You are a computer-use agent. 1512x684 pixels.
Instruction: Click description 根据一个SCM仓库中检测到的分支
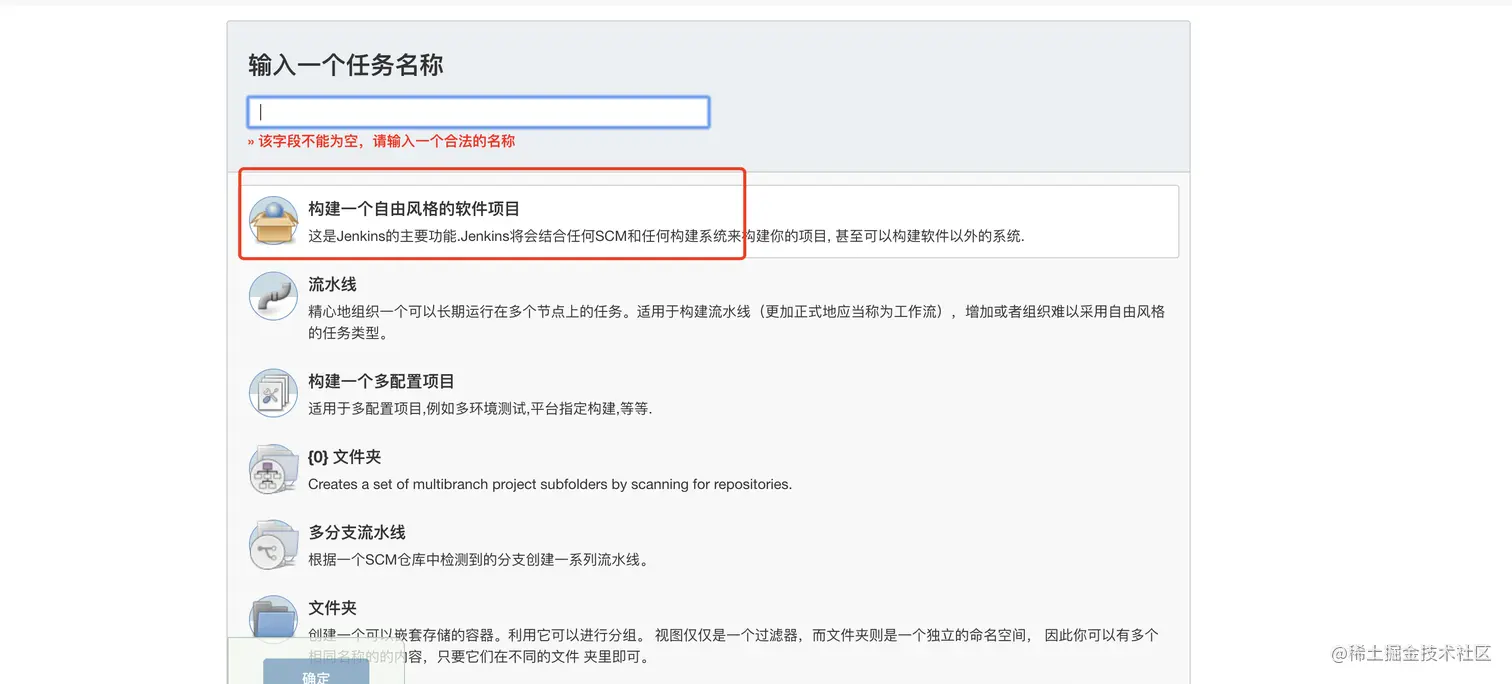[478, 560]
